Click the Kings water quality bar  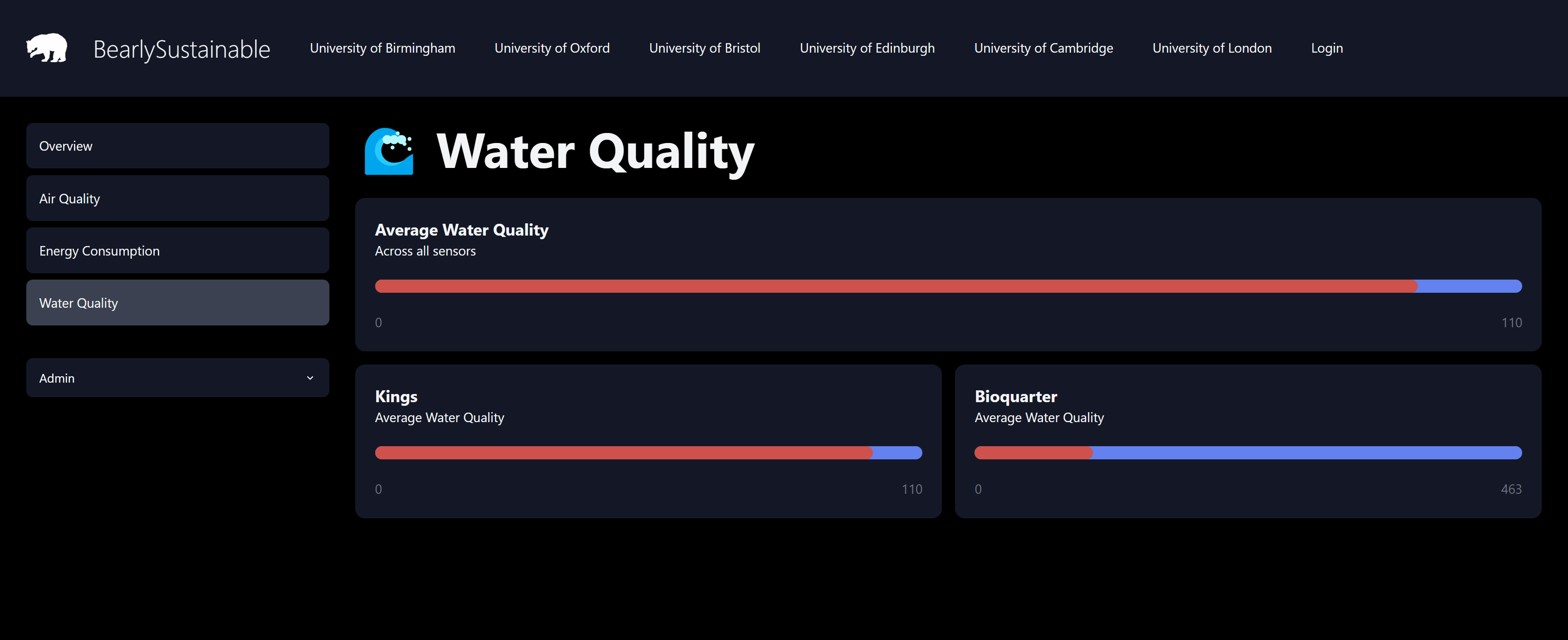click(x=648, y=453)
